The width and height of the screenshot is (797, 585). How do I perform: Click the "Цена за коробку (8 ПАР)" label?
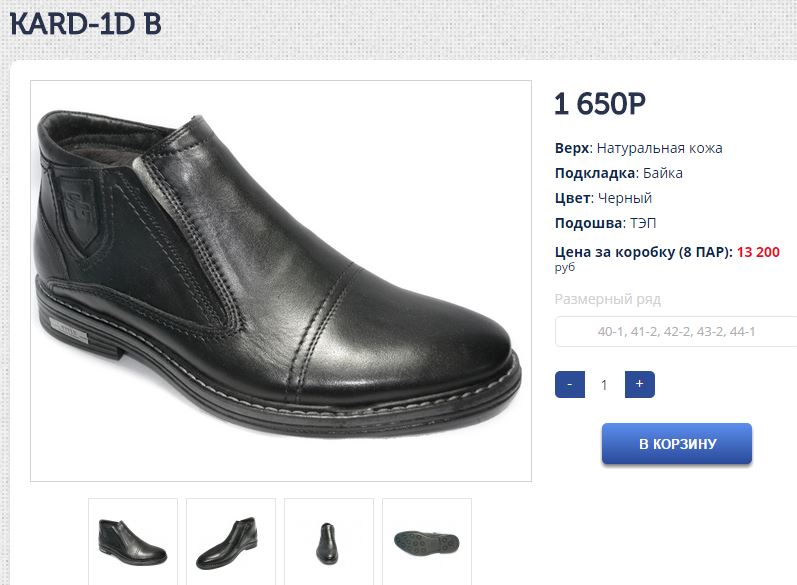point(643,252)
